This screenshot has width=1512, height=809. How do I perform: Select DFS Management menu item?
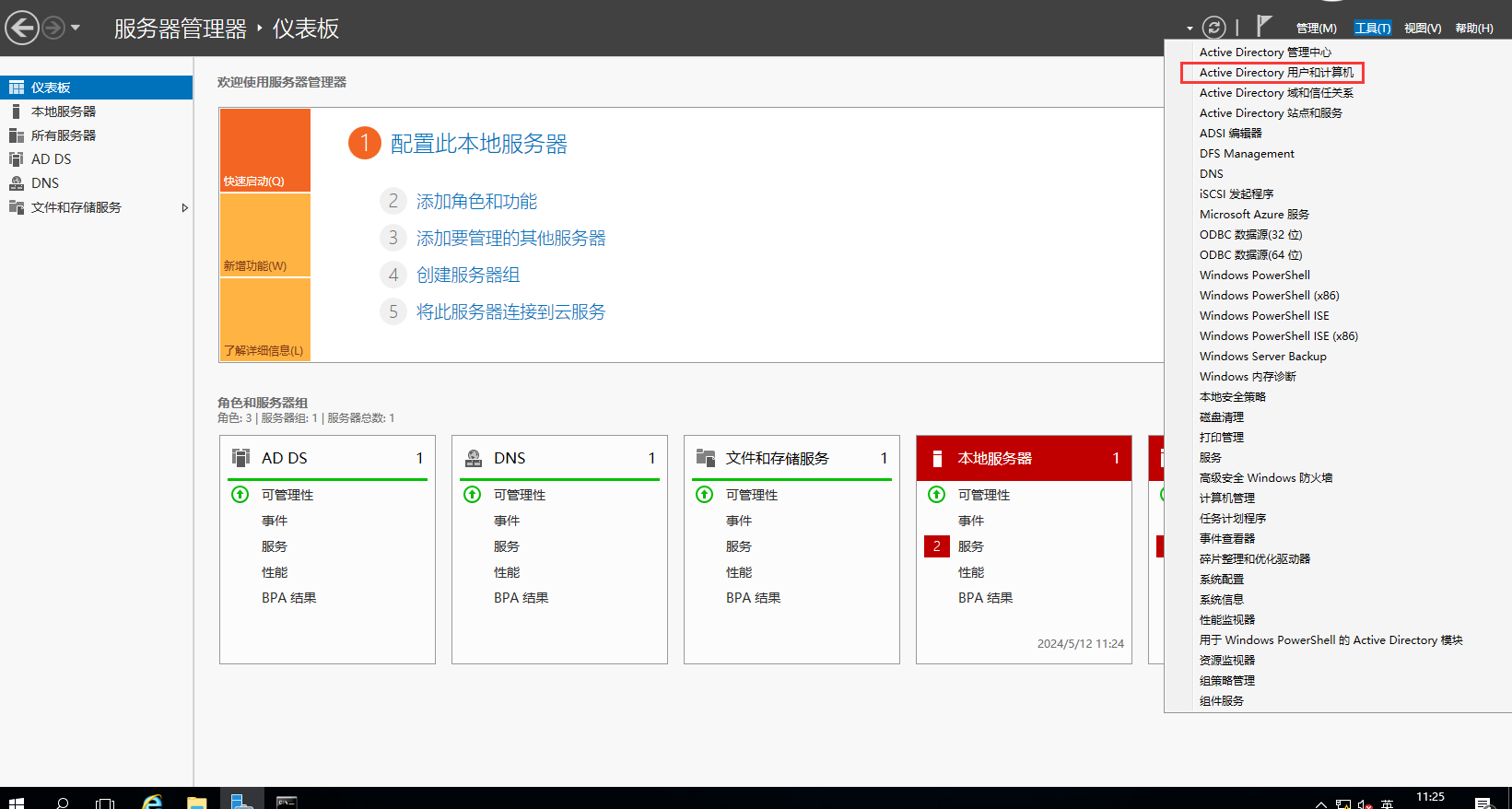point(1247,154)
